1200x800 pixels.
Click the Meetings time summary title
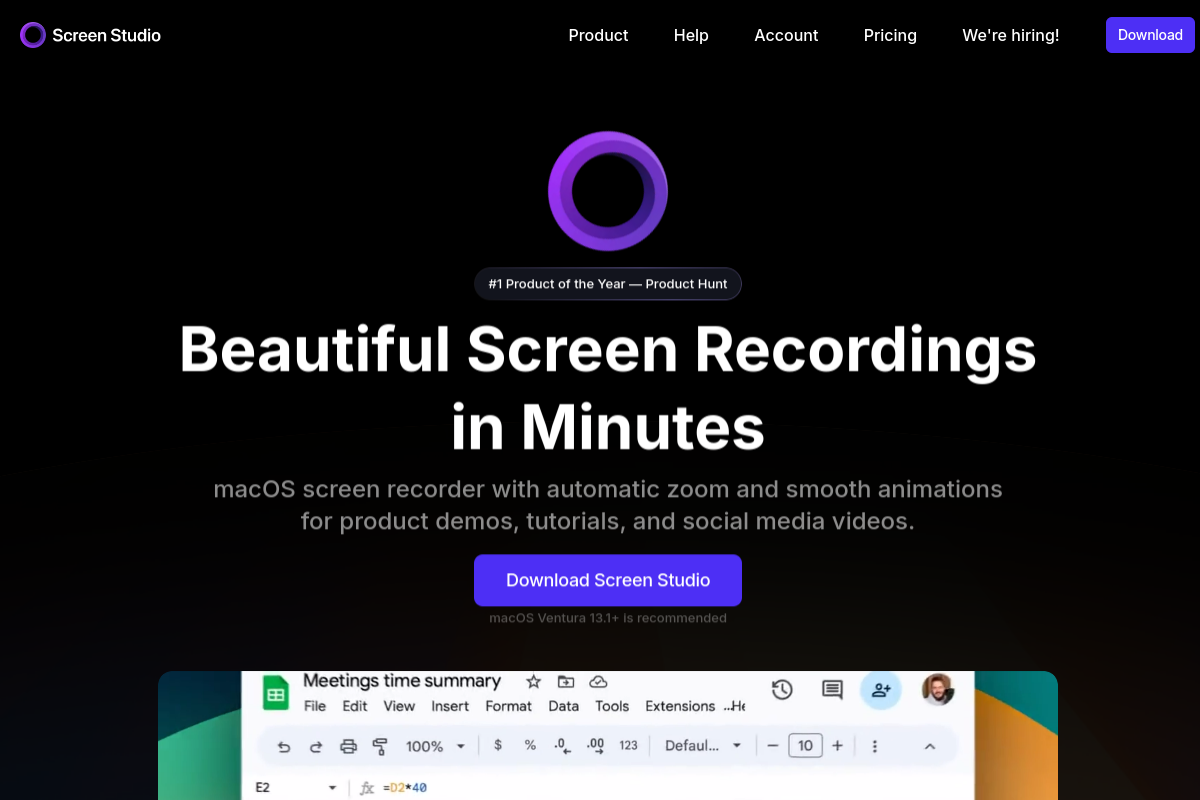(402, 681)
